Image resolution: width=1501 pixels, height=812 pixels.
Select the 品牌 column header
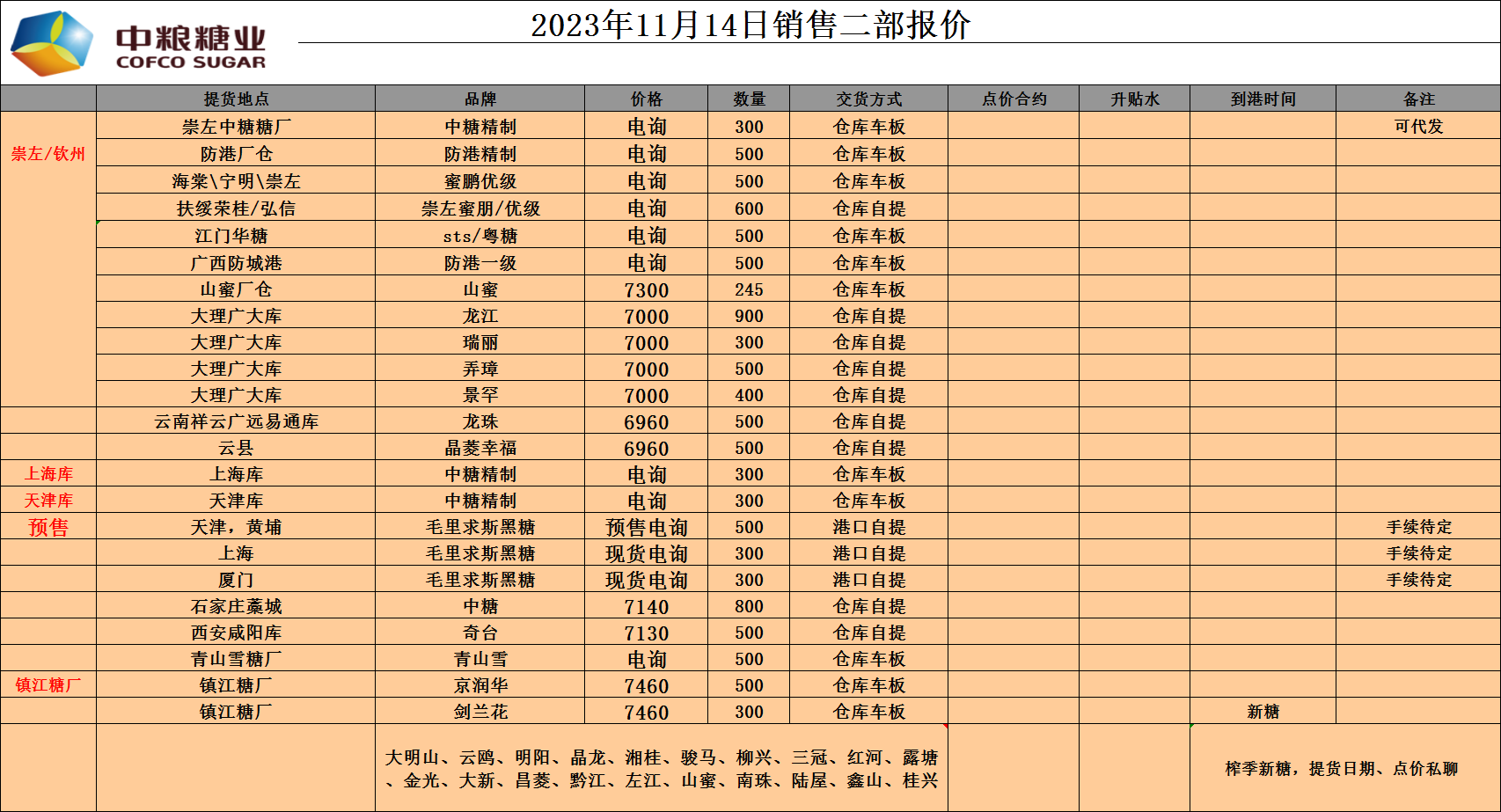[x=480, y=99]
